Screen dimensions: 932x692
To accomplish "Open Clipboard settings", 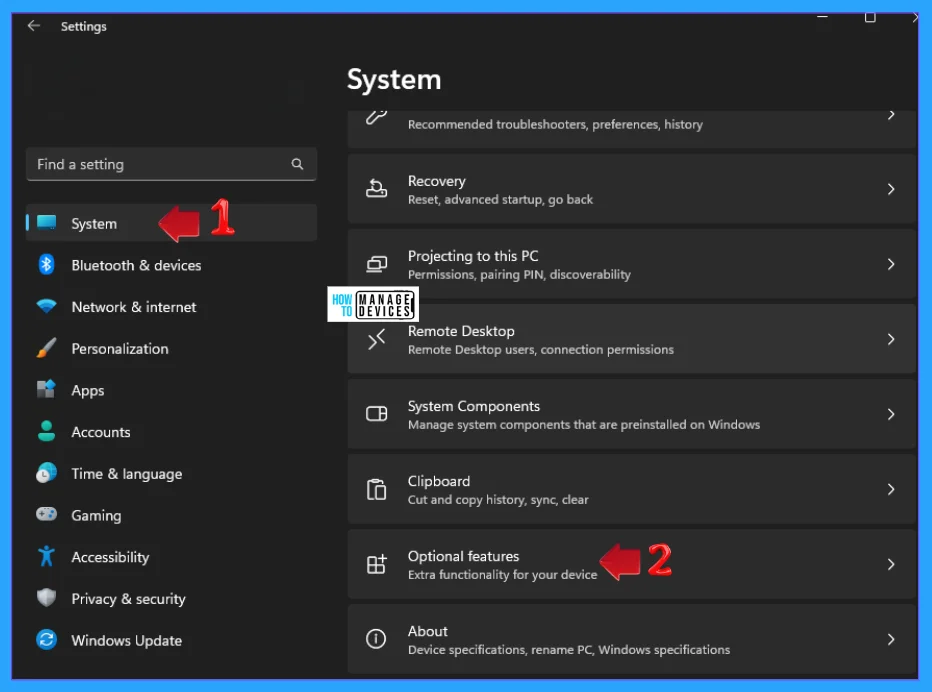I will tap(632, 489).
